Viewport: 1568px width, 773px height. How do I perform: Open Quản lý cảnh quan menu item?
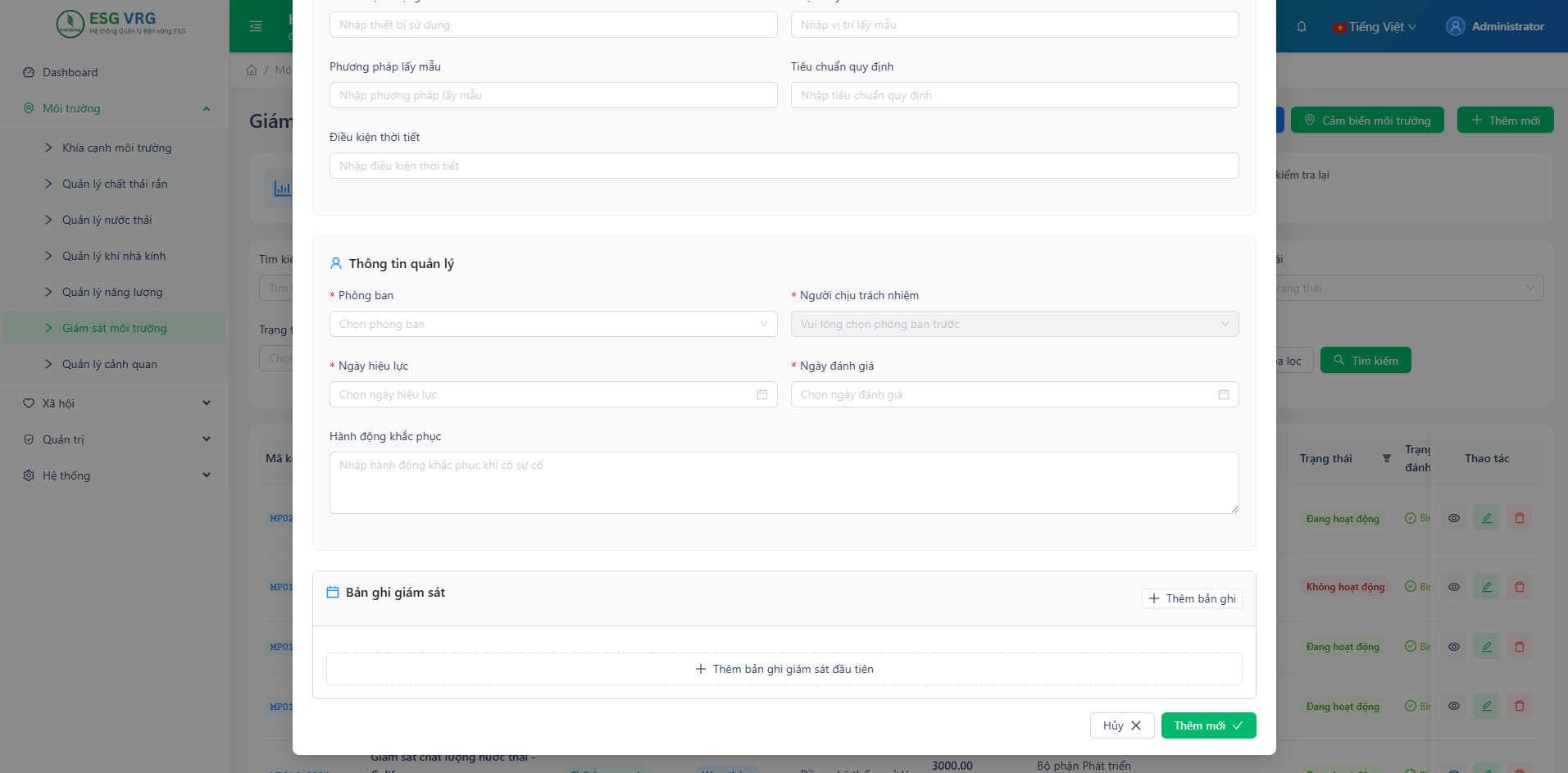[x=115, y=364]
